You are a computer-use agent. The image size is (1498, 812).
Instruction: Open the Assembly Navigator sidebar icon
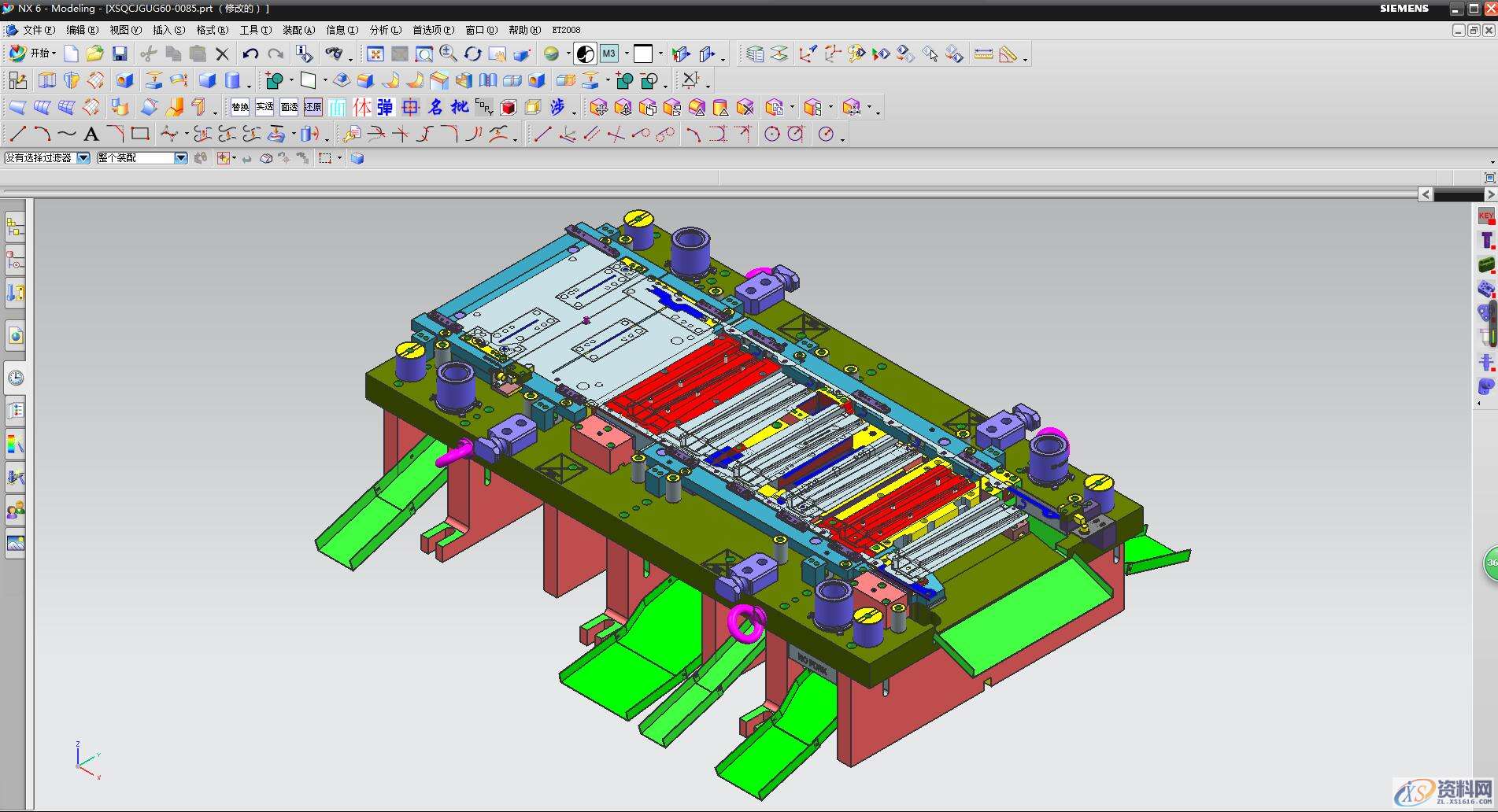15,228
